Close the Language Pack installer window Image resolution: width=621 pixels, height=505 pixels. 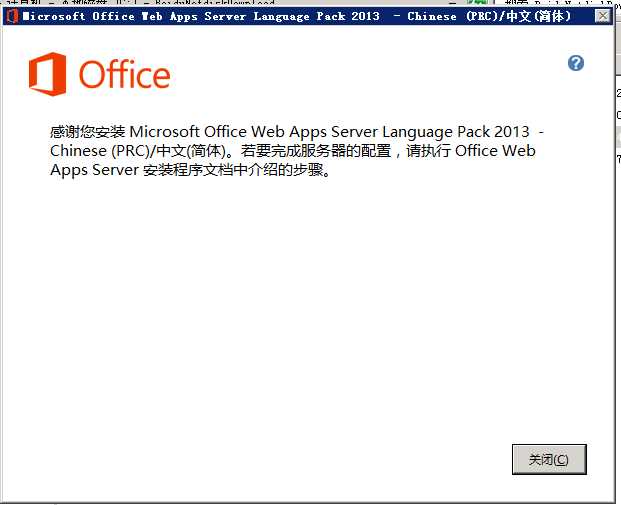click(603, 16)
